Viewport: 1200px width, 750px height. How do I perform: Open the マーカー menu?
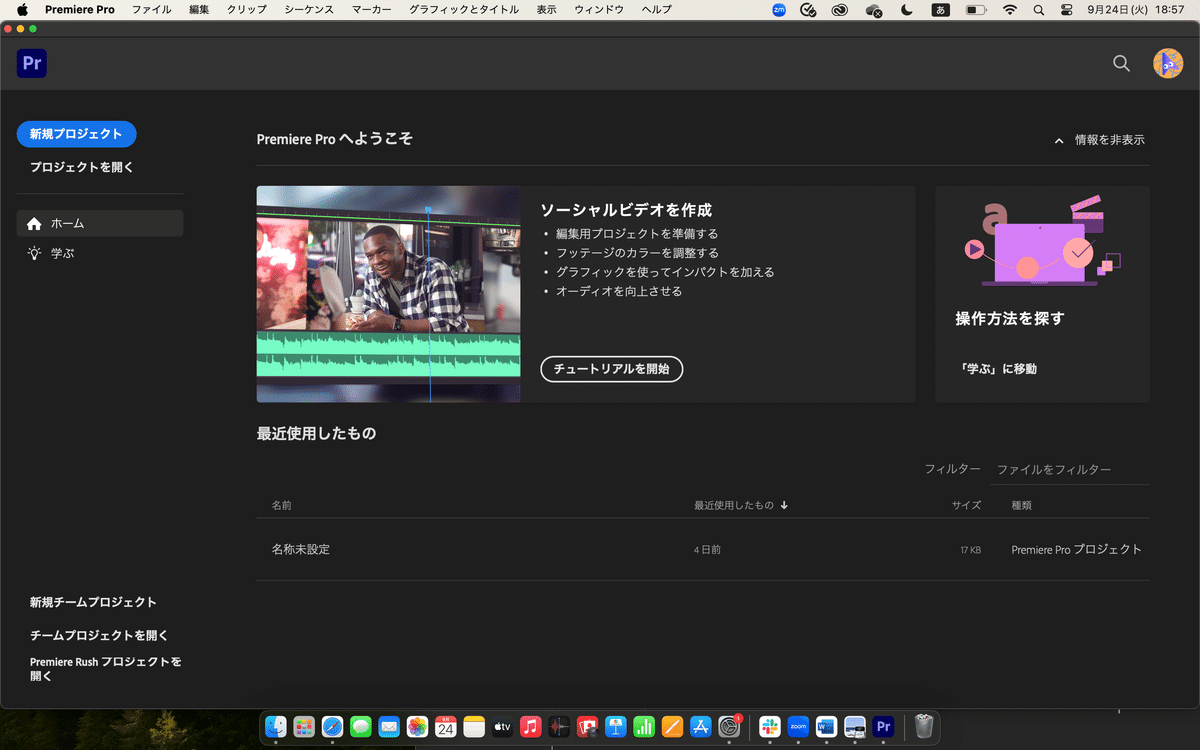click(x=372, y=10)
